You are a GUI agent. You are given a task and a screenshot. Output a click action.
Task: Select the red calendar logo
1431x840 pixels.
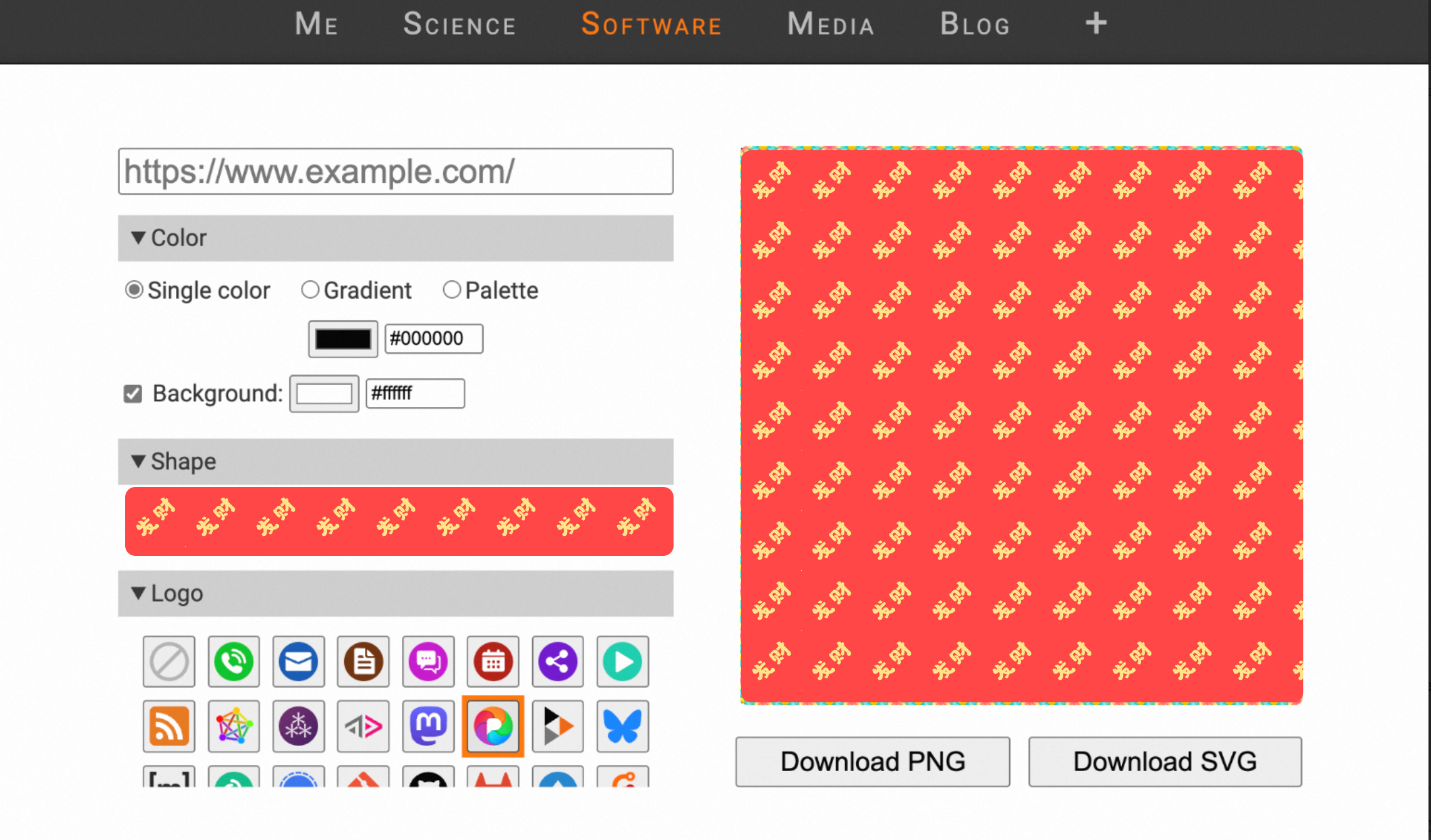(x=493, y=662)
